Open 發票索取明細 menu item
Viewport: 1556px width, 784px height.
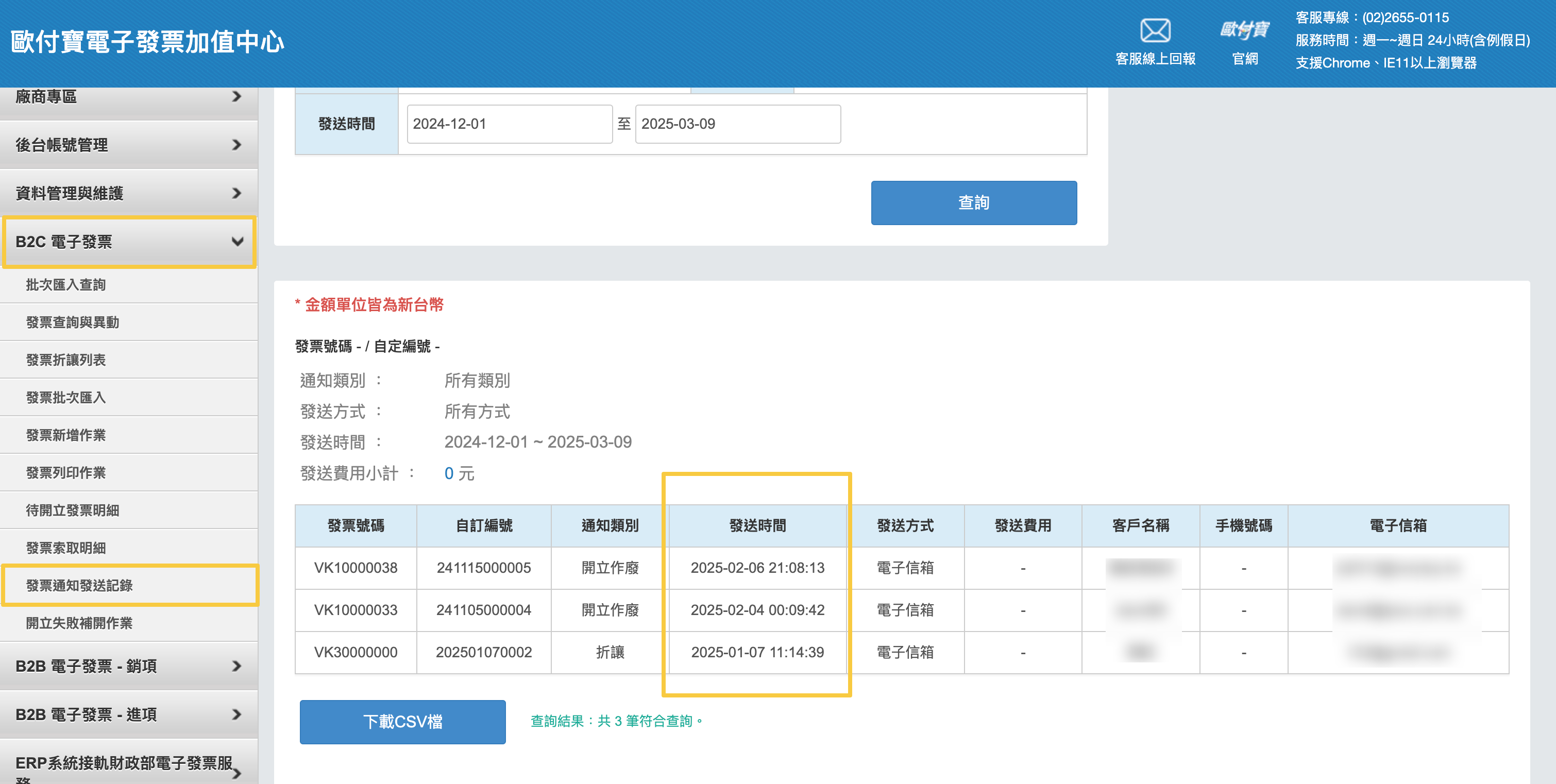pos(129,548)
